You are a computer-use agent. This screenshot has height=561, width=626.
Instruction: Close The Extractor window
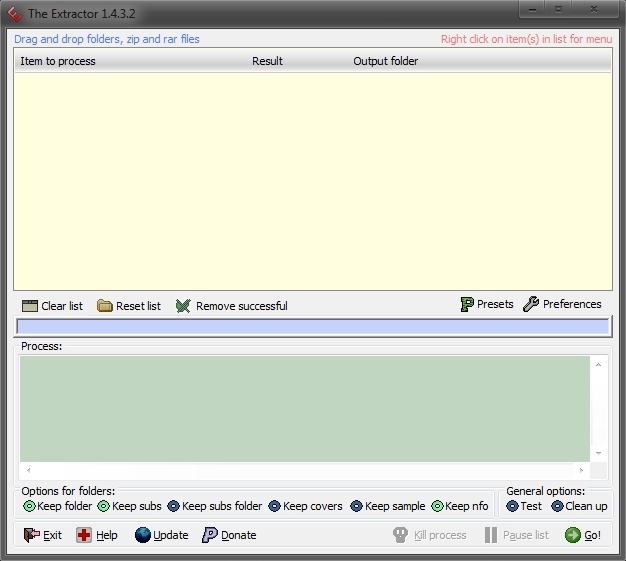[x=594, y=10]
